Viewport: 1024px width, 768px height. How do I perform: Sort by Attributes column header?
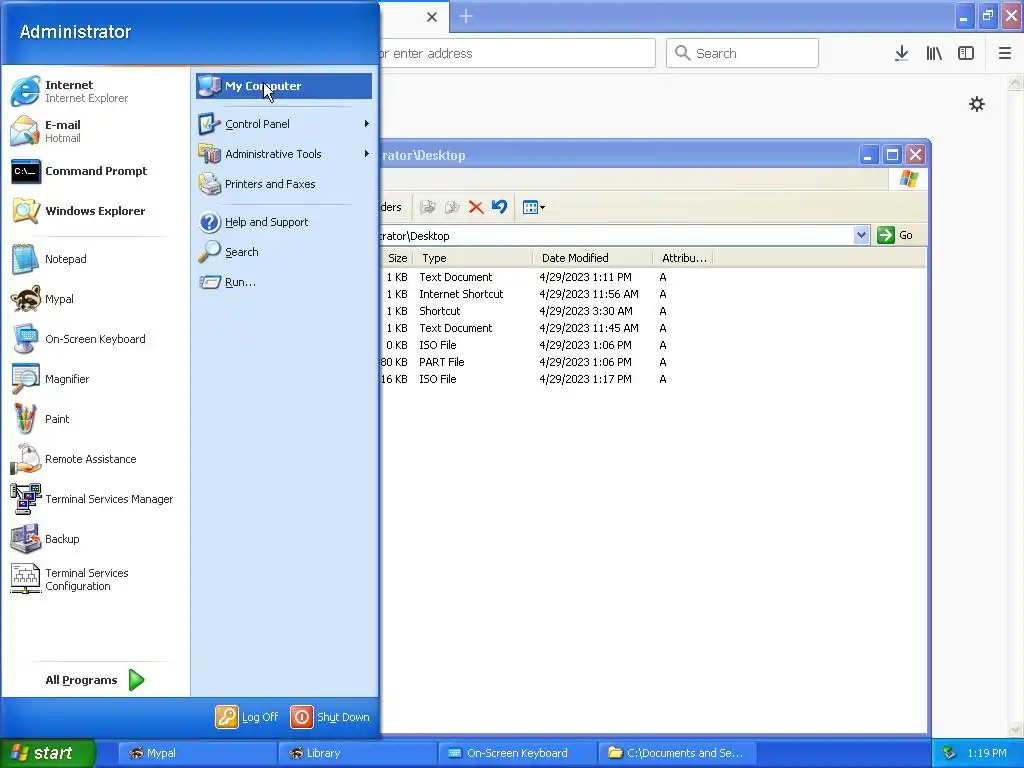[x=682, y=258]
